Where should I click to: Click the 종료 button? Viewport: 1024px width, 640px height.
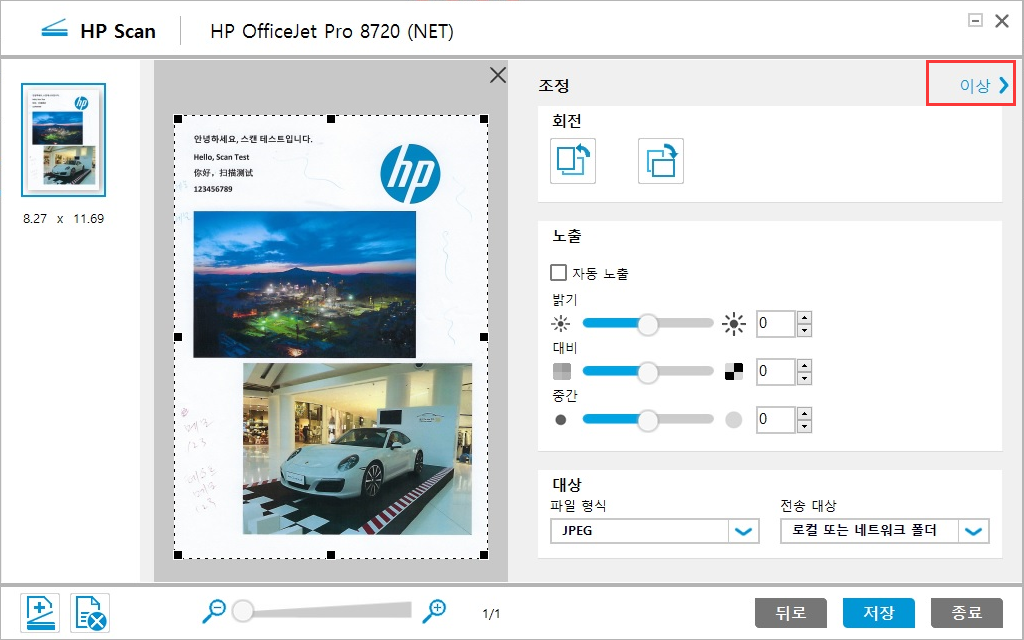(x=967, y=613)
